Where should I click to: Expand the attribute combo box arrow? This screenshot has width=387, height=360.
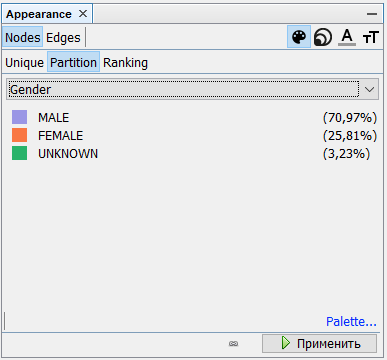click(x=369, y=89)
